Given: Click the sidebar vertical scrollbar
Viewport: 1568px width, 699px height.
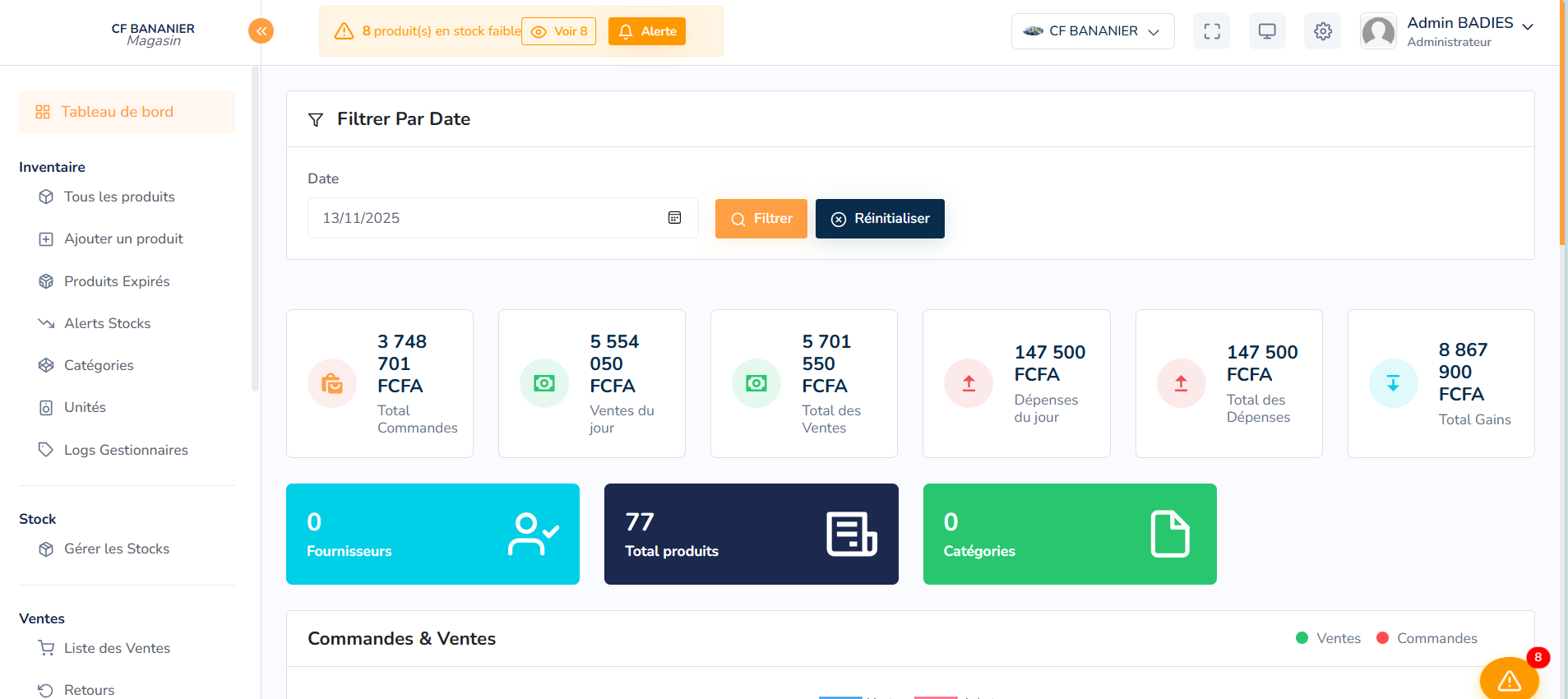Looking at the screenshot, I should pyautogui.click(x=255, y=230).
